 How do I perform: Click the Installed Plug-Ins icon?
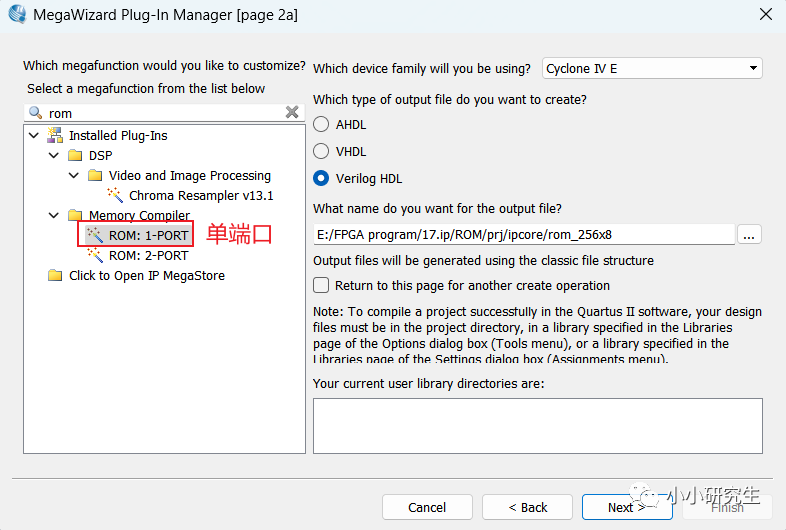pos(55,135)
